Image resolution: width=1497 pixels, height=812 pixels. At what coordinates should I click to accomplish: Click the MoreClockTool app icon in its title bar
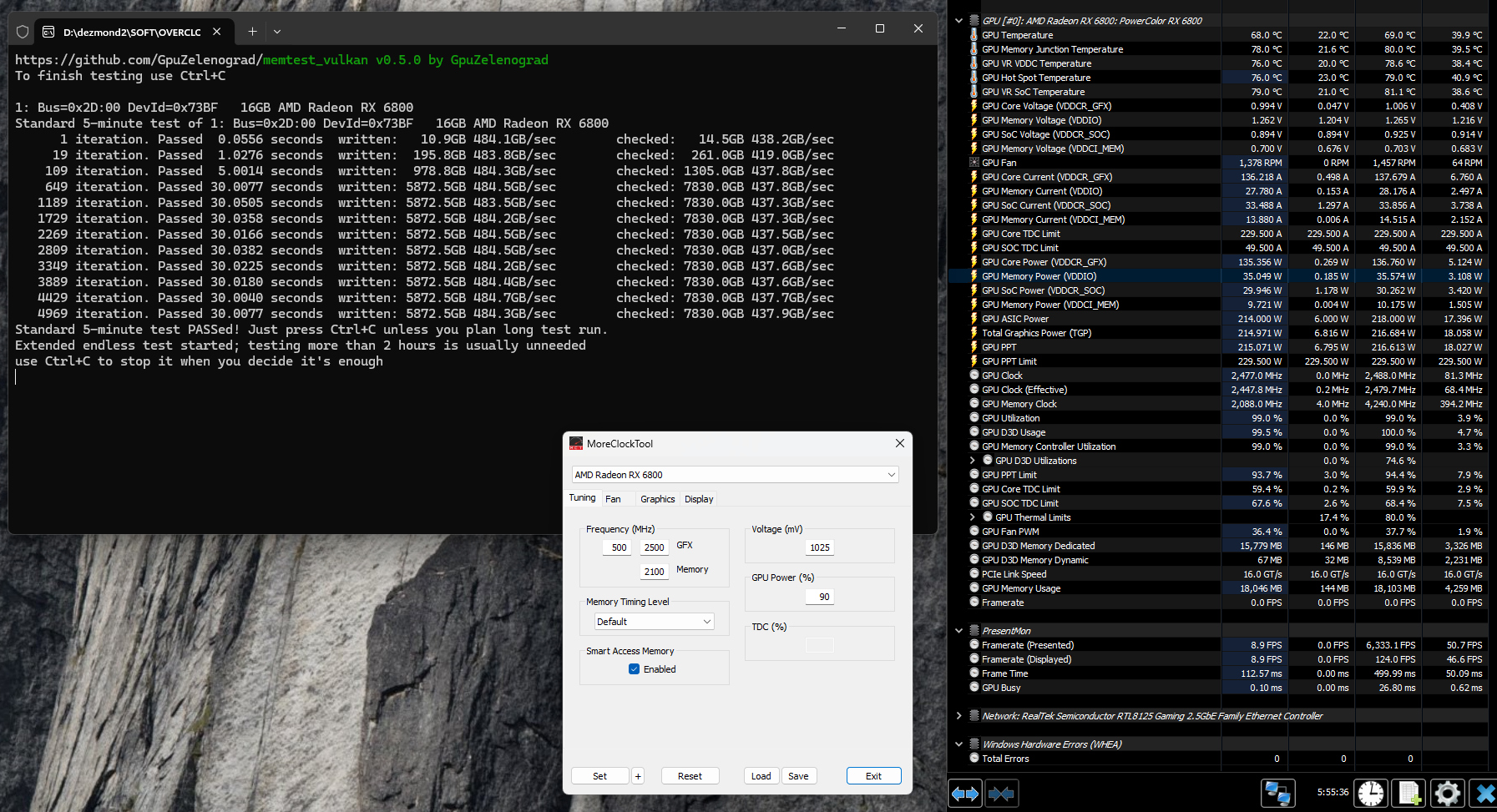576,443
